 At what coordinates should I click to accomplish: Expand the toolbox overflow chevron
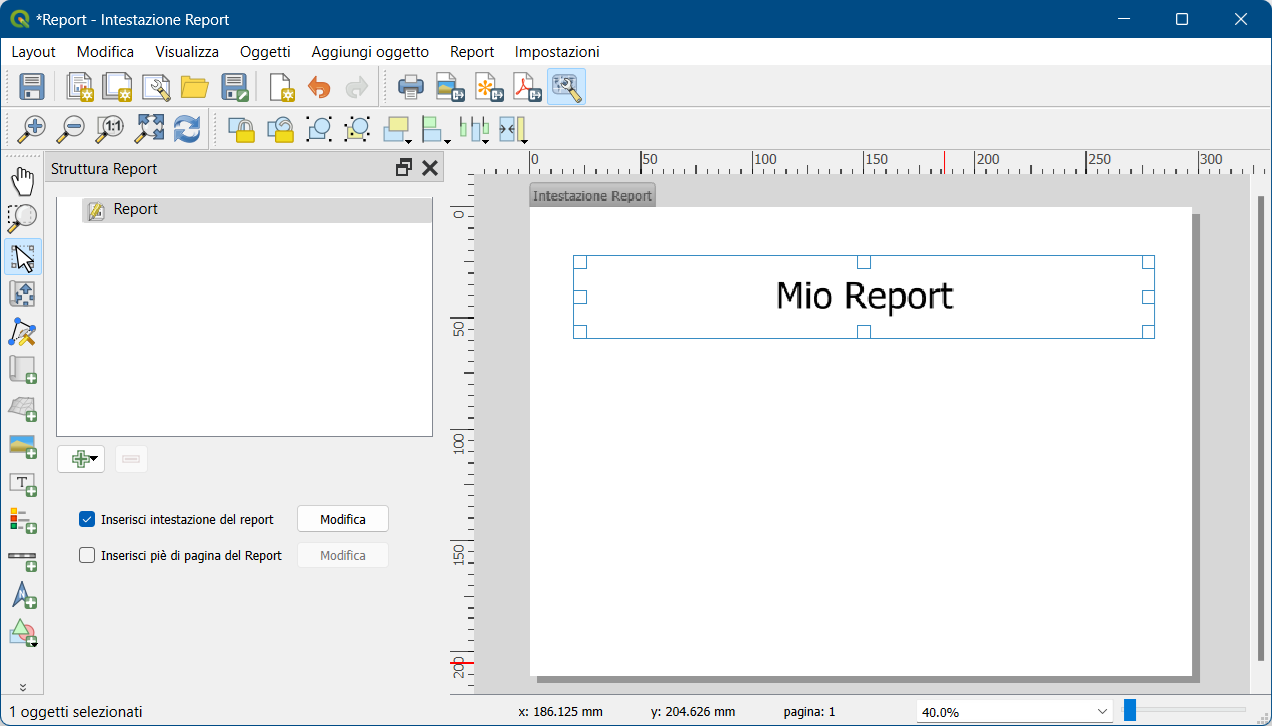coord(23,688)
